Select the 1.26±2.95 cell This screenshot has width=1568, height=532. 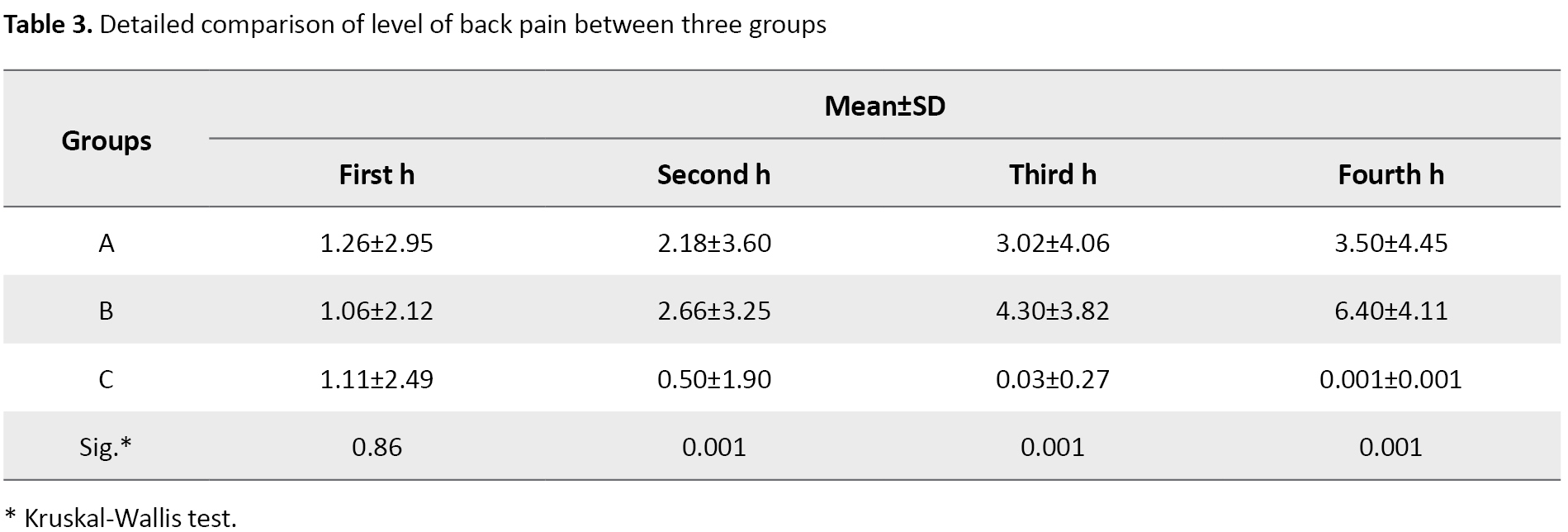point(377,243)
